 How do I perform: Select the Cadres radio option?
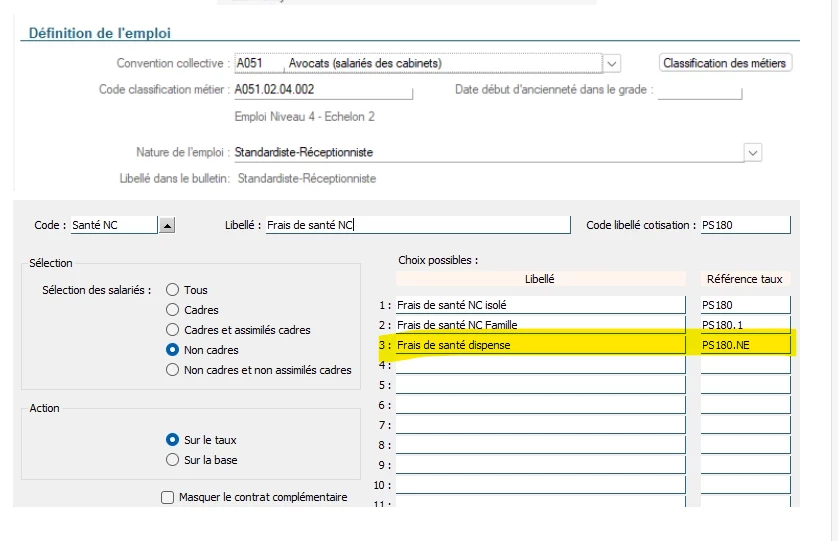tap(173, 310)
